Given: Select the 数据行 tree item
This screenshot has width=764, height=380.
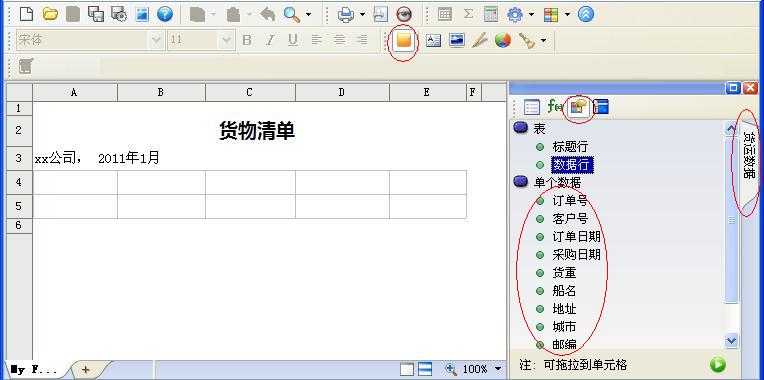Looking at the screenshot, I should [x=572, y=165].
